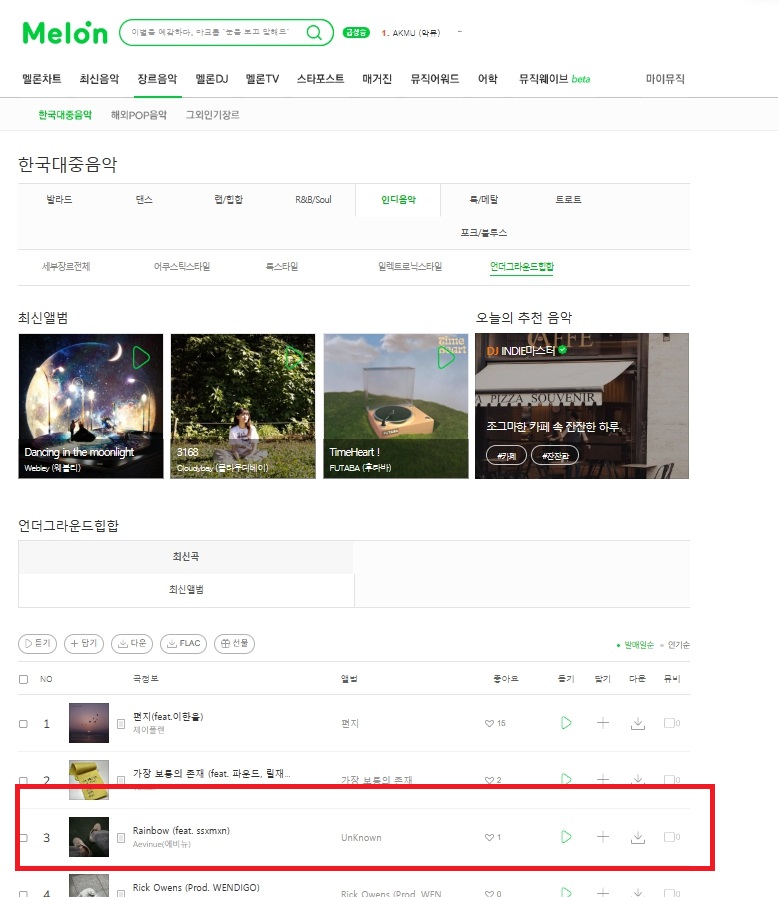
Task: Play Rainbow (feat. ssxmxn)
Action: pyautogui.click(x=566, y=836)
